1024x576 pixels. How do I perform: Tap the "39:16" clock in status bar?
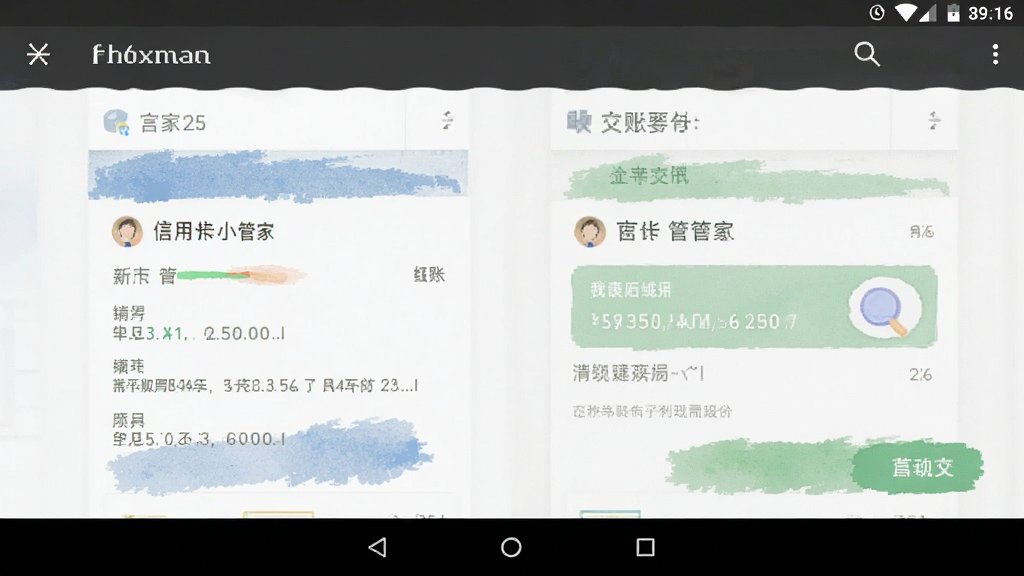[990, 13]
